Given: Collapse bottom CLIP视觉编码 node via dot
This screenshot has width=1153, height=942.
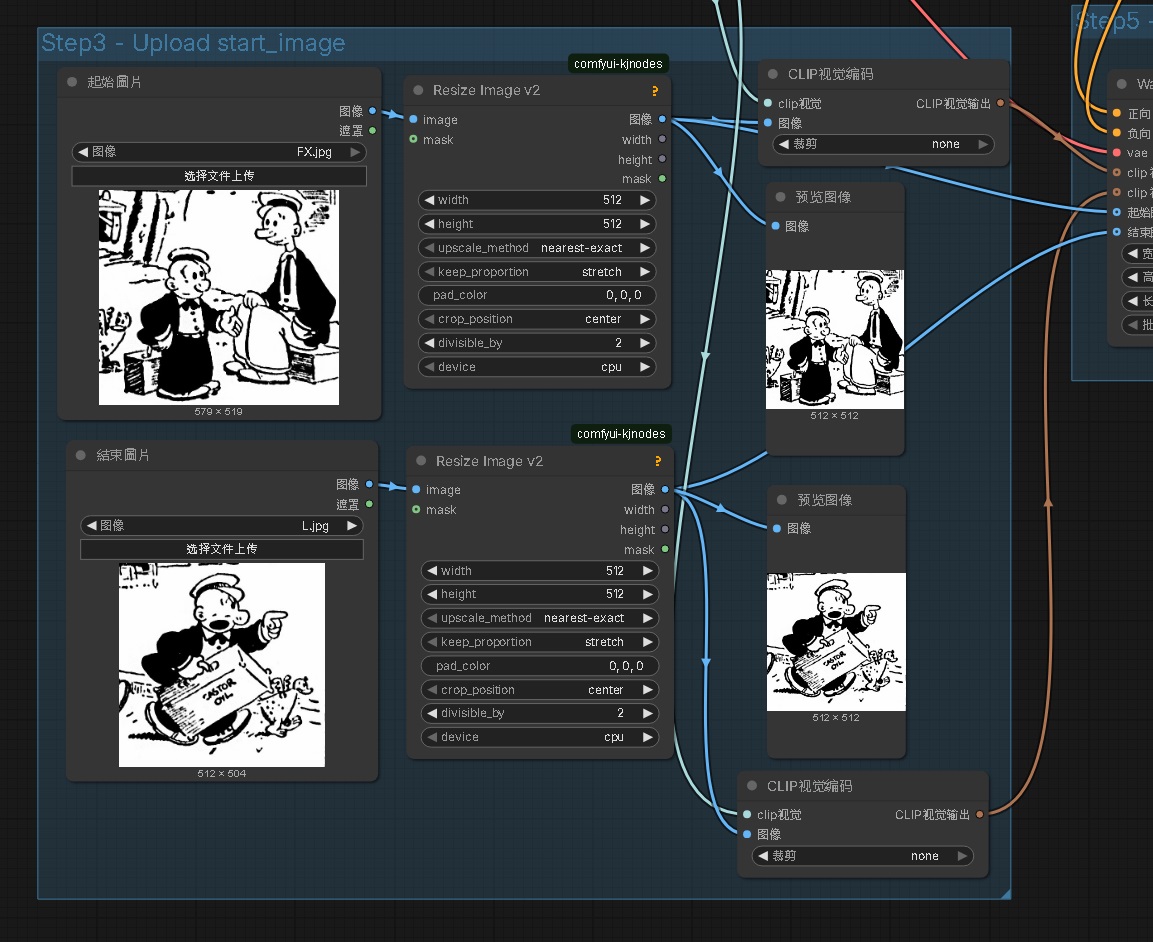Looking at the screenshot, I should [x=752, y=785].
